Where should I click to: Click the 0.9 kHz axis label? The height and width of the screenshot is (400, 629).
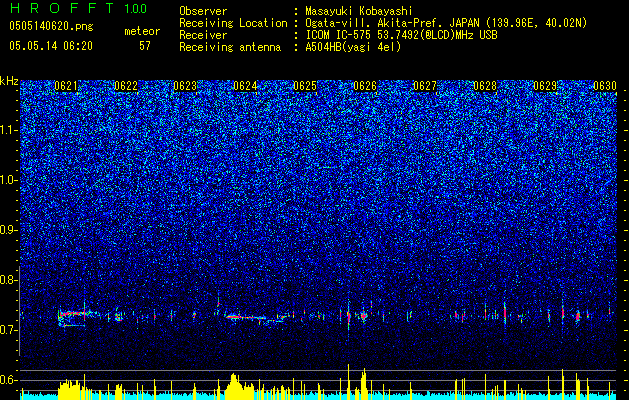9,230
